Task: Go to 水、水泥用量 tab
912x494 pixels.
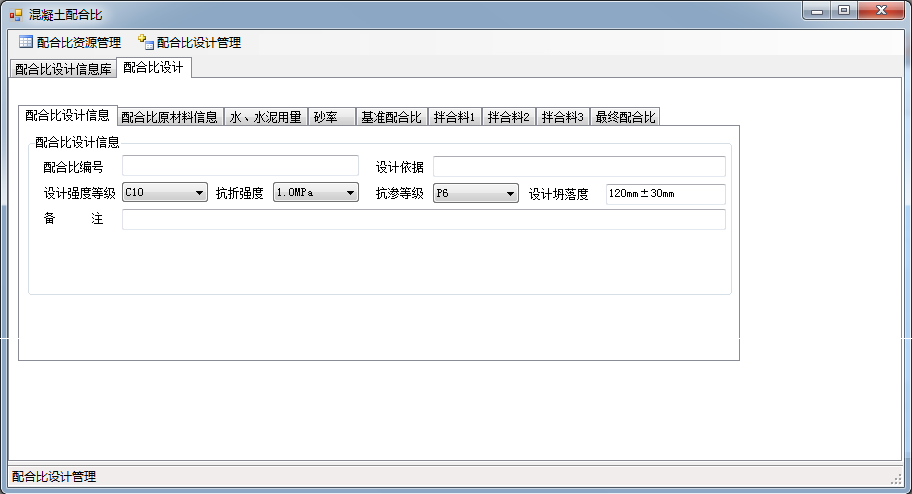Action: click(x=265, y=117)
